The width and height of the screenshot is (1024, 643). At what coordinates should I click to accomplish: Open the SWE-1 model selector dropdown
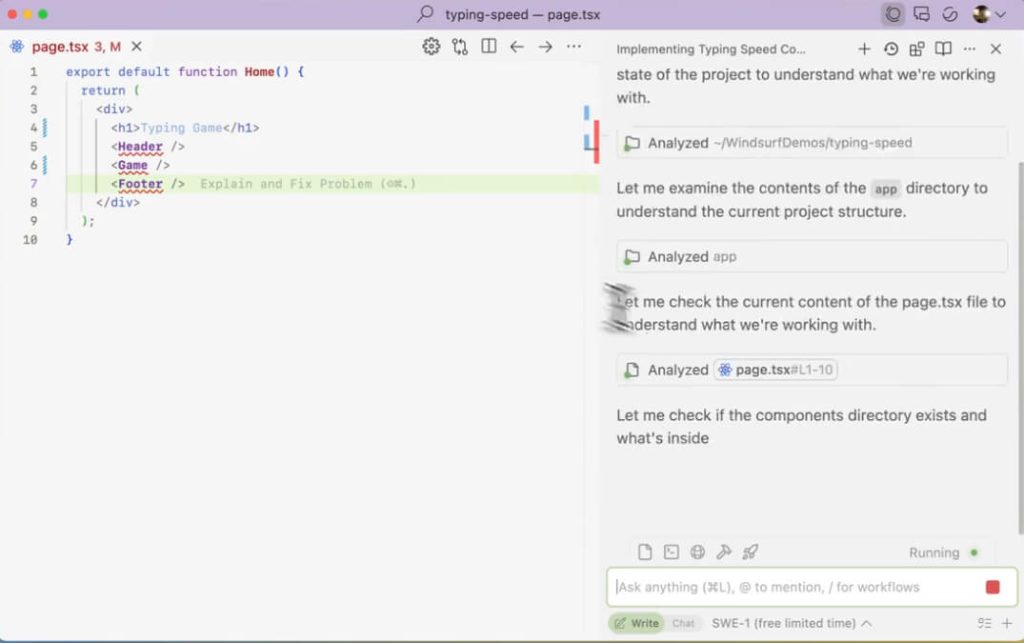pos(791,623)
